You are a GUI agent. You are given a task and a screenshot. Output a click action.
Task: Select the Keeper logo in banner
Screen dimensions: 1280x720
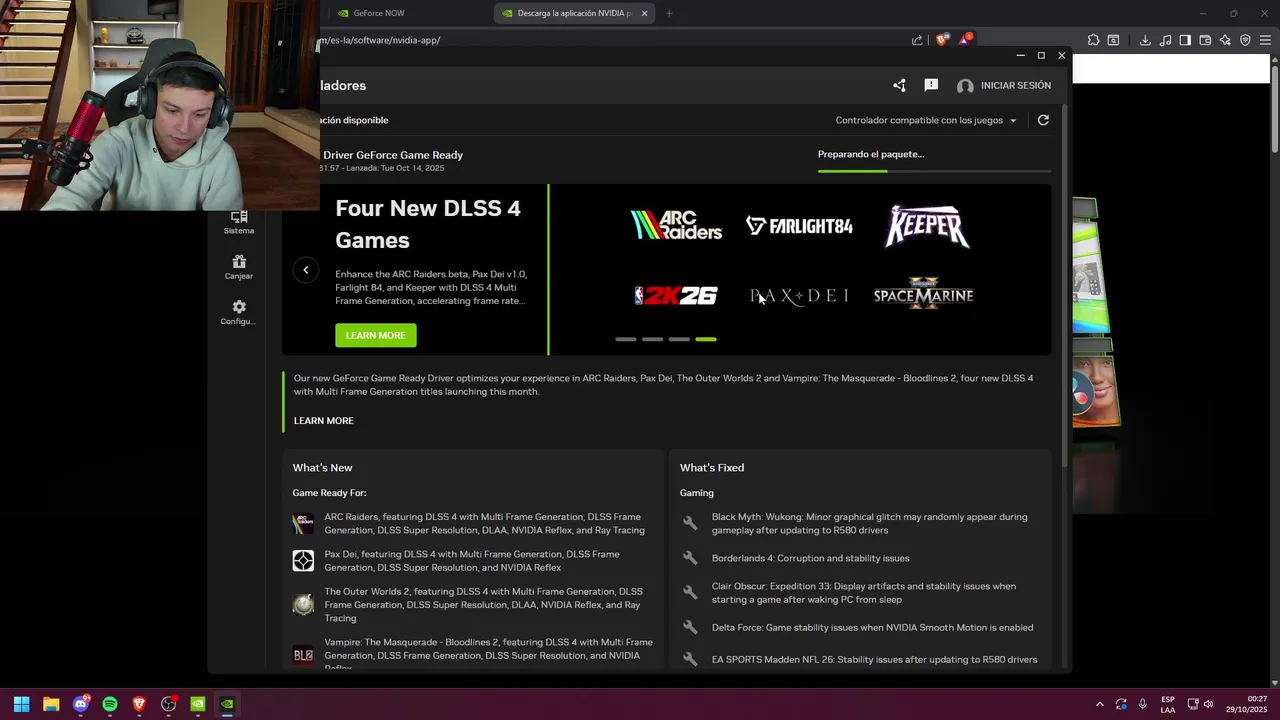pos(927,226)
